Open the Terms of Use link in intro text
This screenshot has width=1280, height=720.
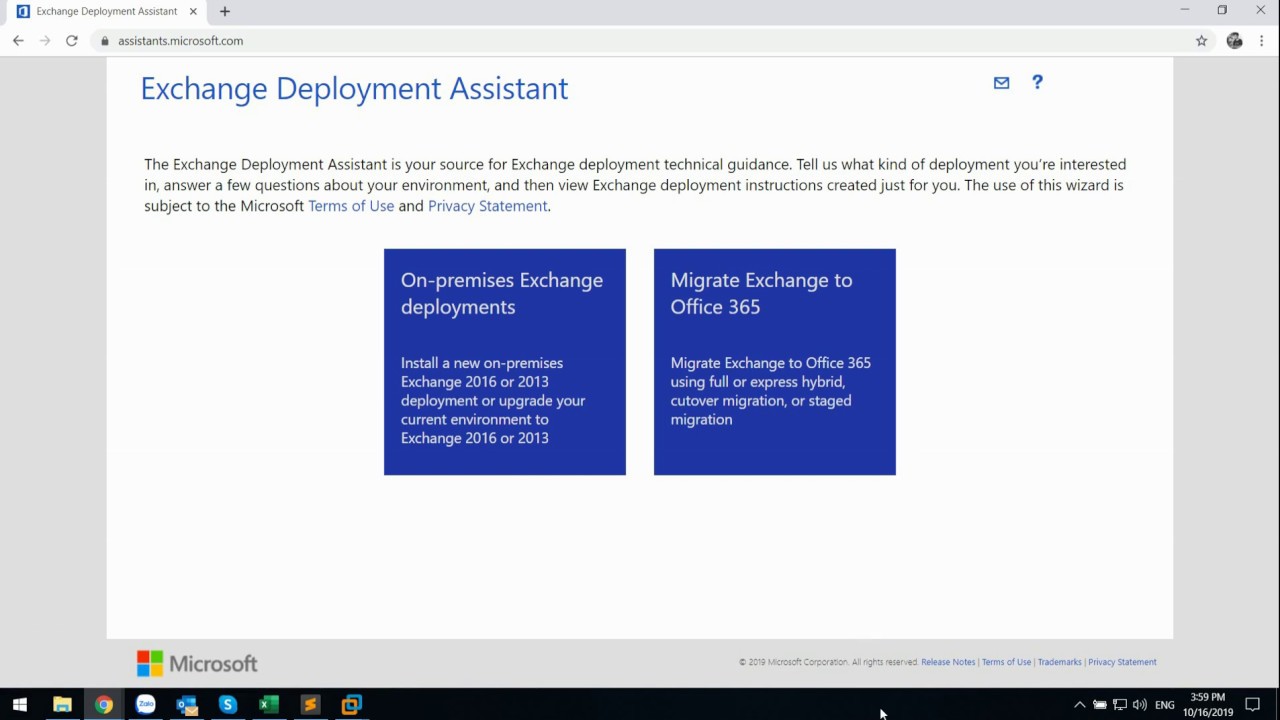tap(351, 206)
